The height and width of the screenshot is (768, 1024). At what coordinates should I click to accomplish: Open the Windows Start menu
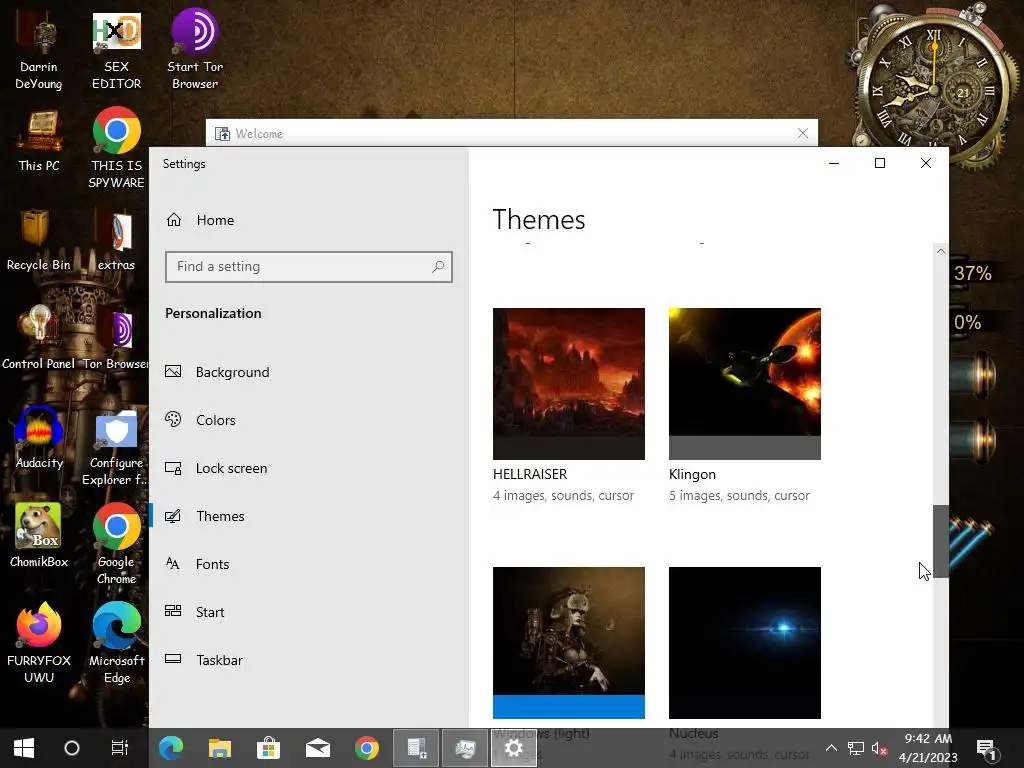coord(24,748)
